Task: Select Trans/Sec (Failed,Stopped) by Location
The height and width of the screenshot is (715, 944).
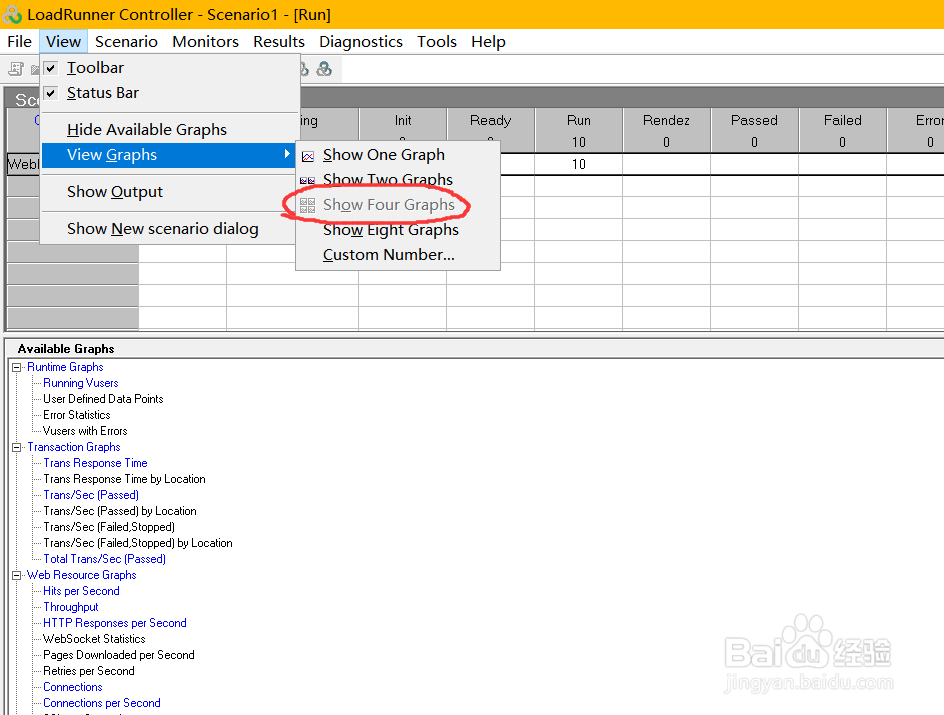Action: pyautogui.click(x=138, y=543)
